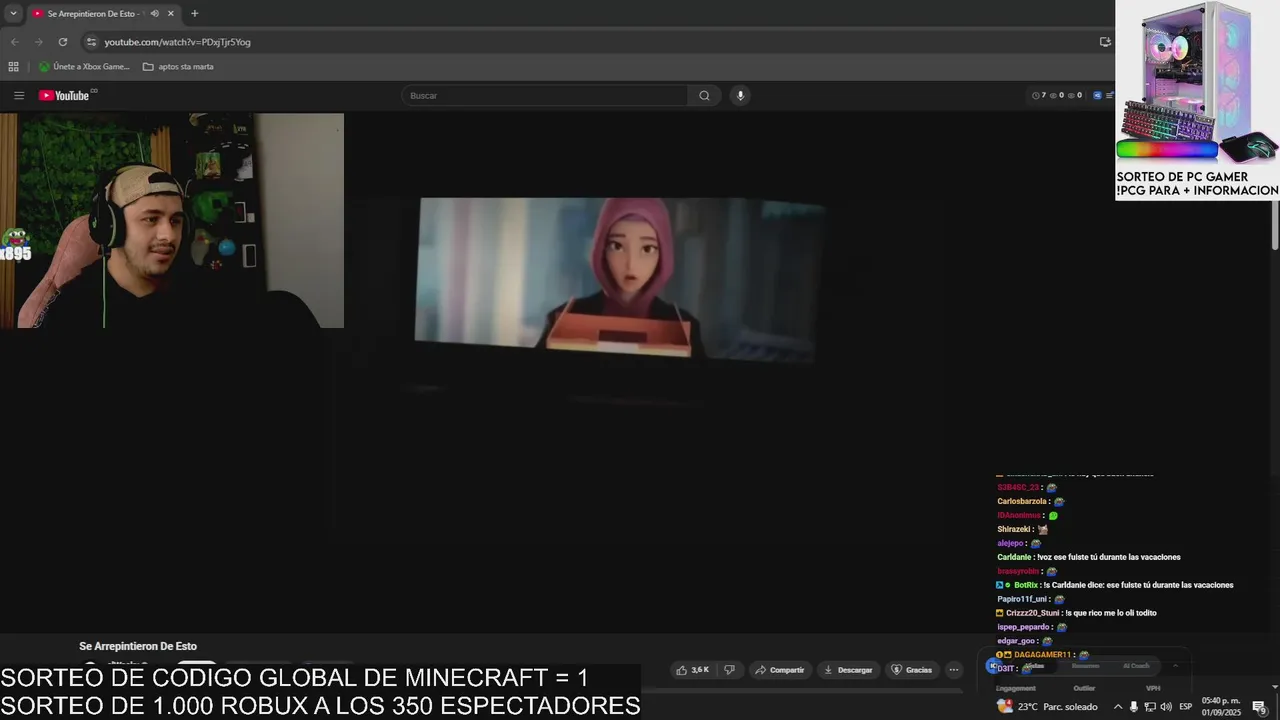Click the BotRix chat message
This screenshot has height=720, width=1280.
click(1115, 585)
